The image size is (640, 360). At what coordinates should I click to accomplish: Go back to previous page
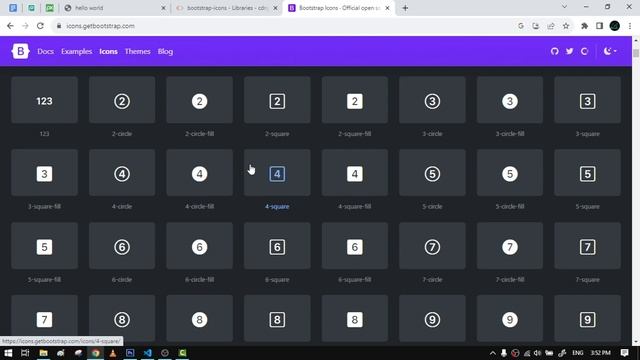[x=10, y=26]
